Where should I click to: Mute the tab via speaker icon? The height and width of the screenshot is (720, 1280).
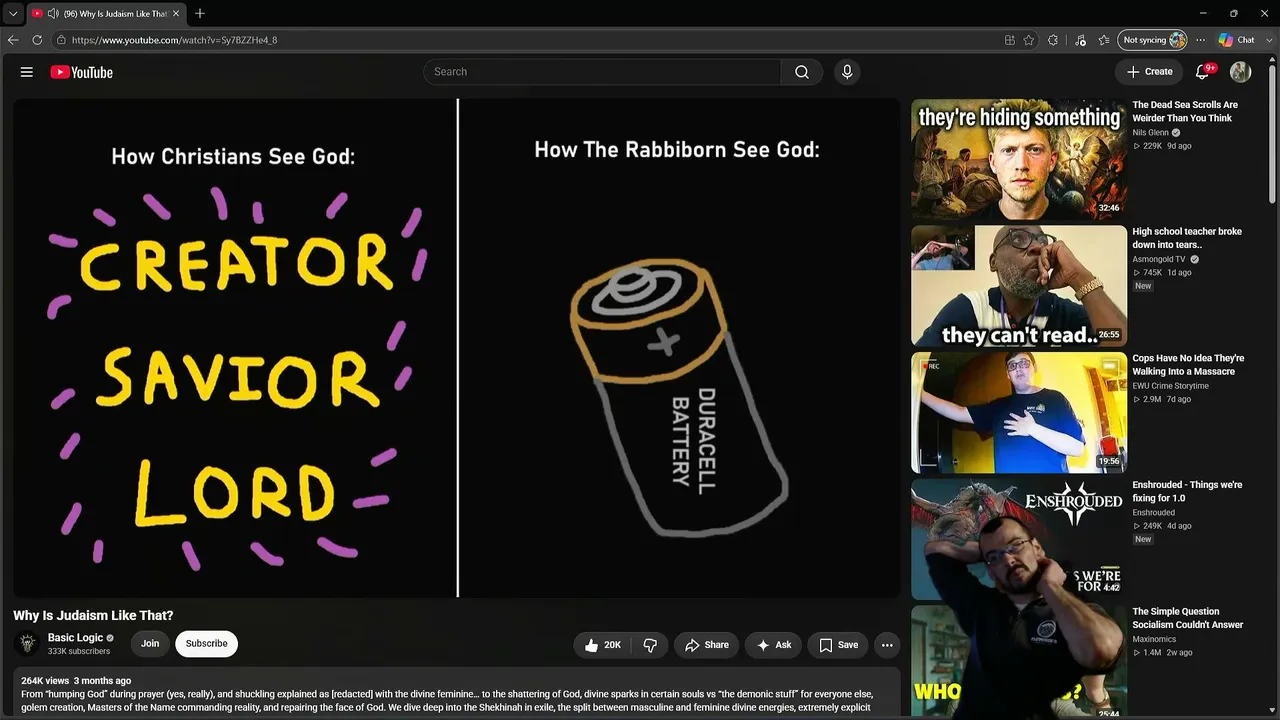click(52, 14)
